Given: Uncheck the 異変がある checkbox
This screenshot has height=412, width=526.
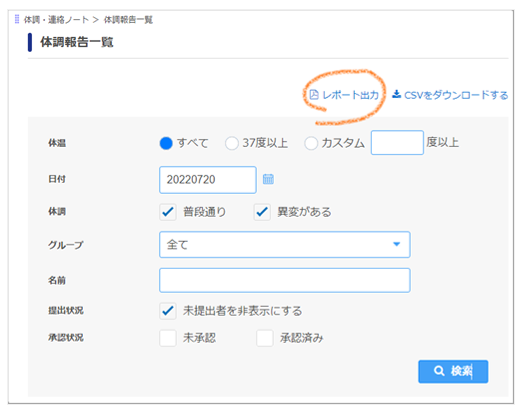Looking at the screenshot, I should coord(262,212).
